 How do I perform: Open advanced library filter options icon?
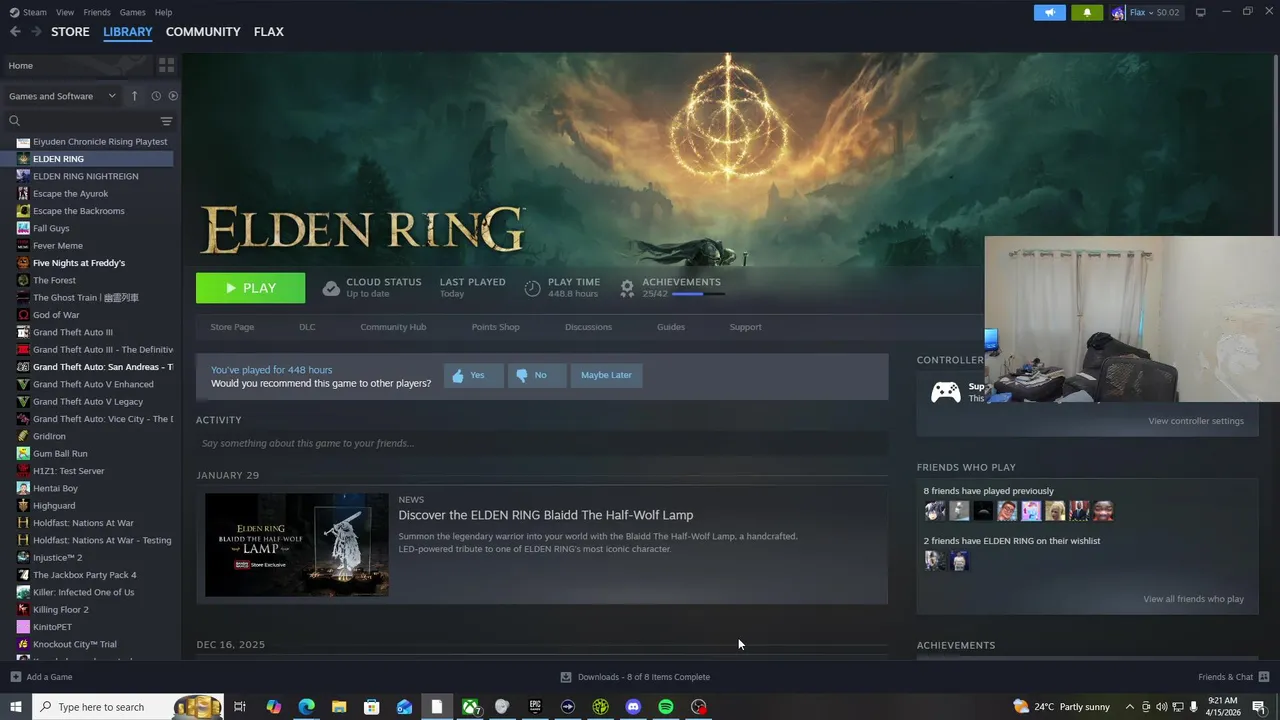tap(166, 121)
